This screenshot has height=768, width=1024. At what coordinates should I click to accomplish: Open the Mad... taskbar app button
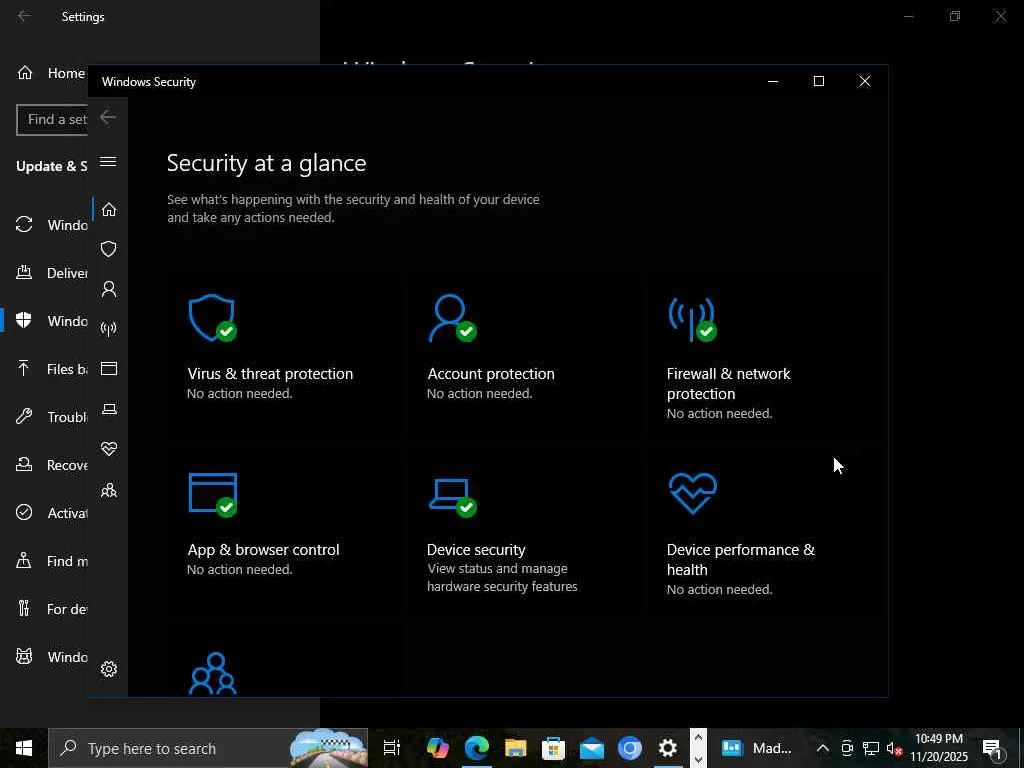[x=758, y=748]
